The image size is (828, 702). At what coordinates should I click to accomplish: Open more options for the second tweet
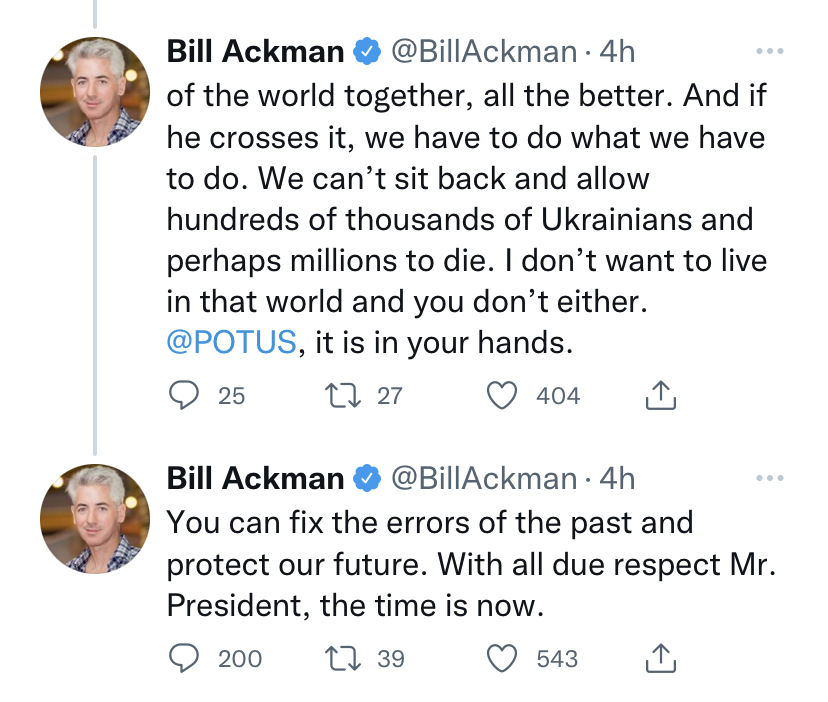tap(769, 479)
